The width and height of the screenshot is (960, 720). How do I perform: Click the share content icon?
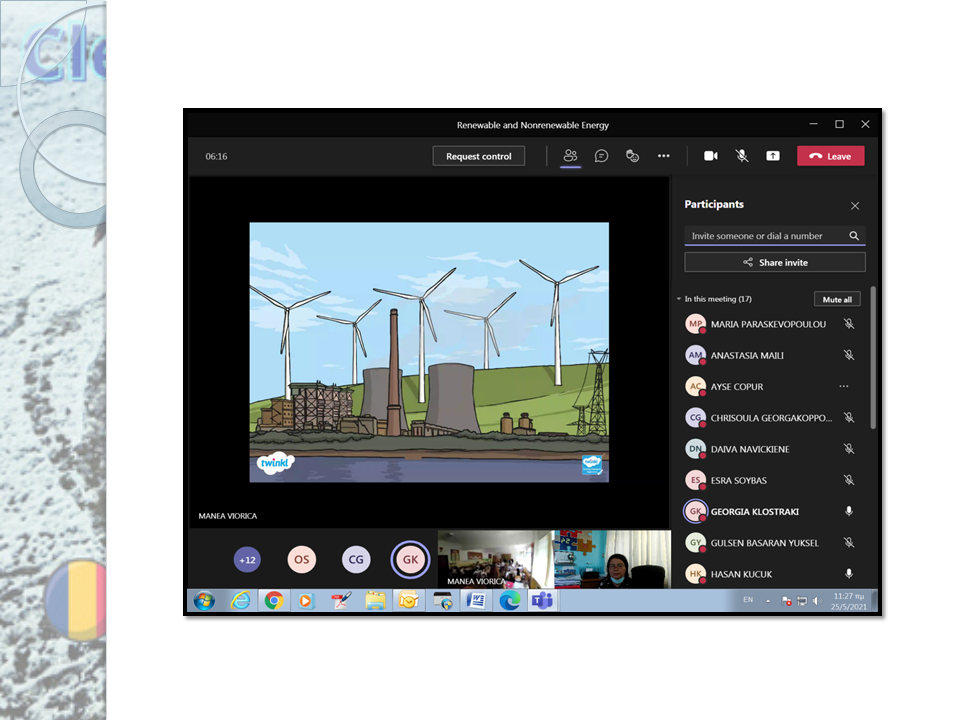point(773,156)
